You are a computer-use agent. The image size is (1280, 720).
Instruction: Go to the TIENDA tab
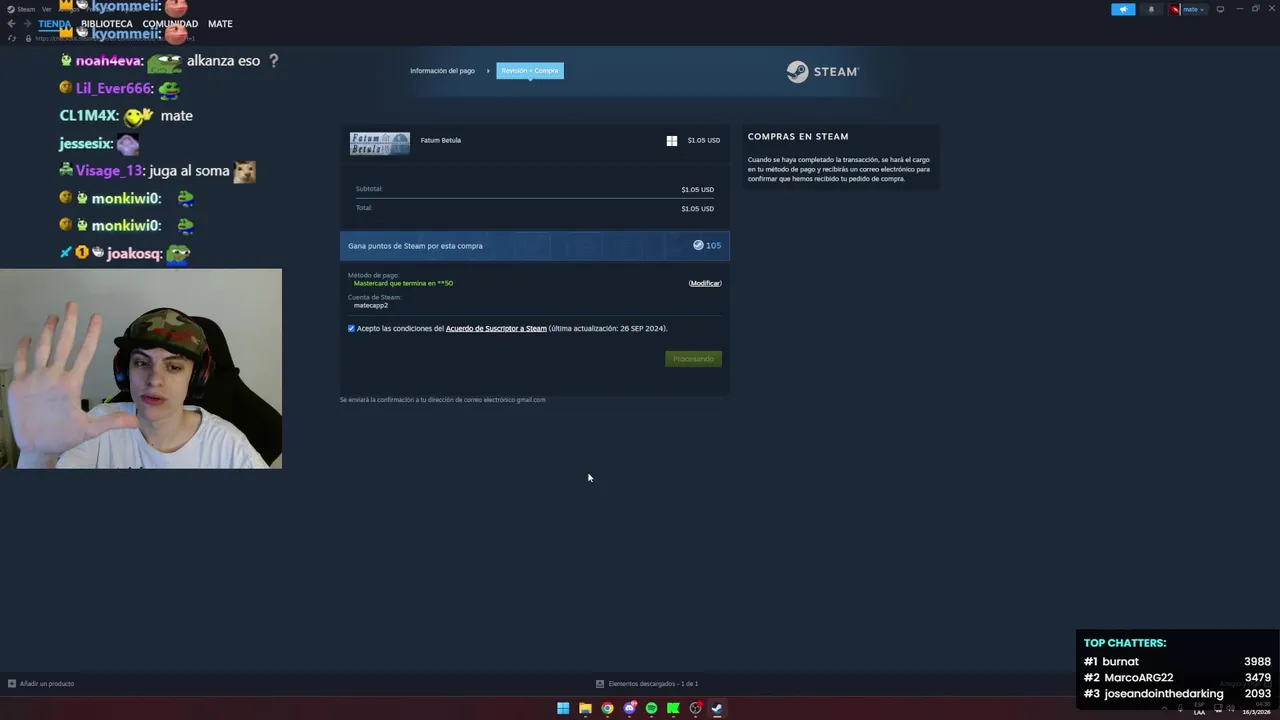55,24
